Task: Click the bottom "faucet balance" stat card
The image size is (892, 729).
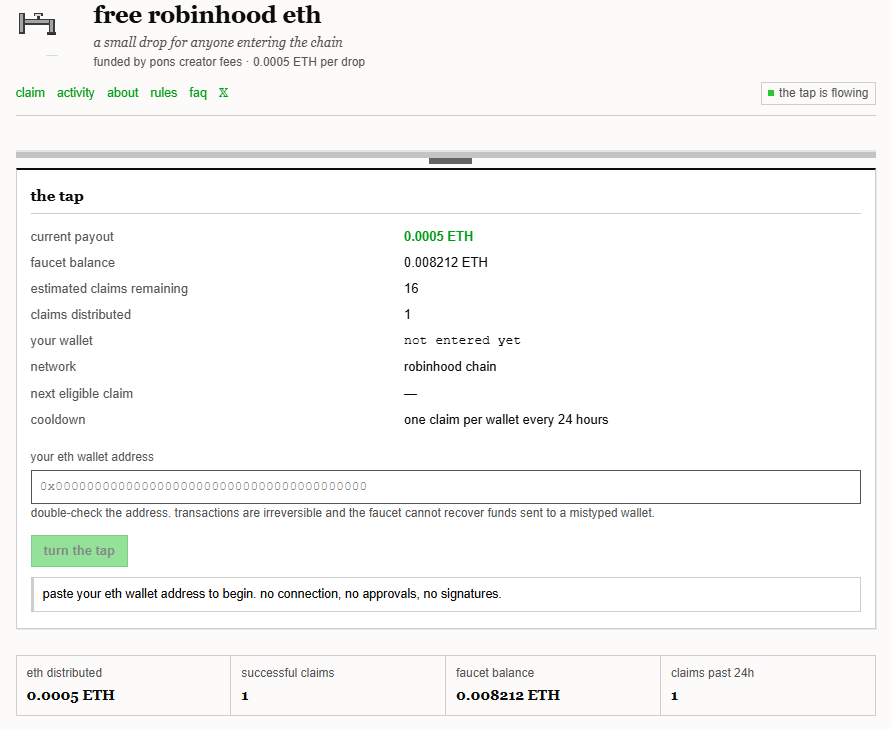Action: 553,685
